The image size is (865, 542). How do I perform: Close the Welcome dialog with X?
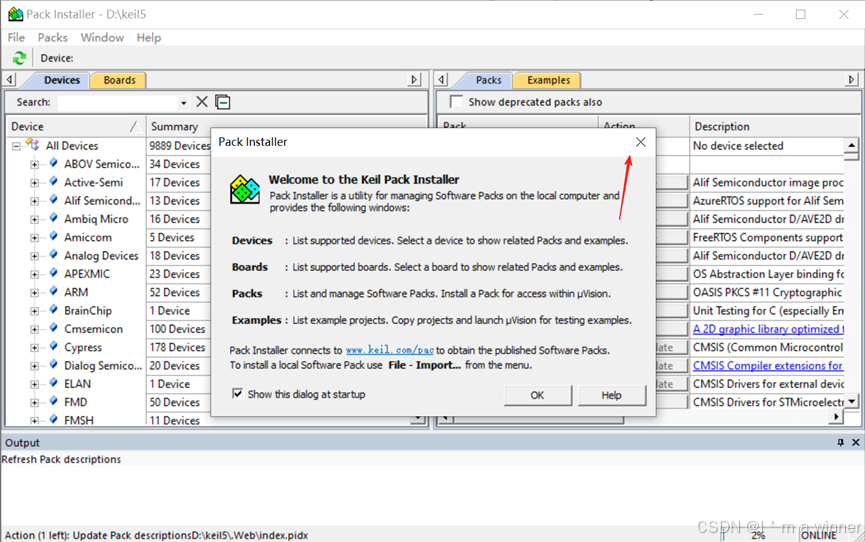click(640, 142)
